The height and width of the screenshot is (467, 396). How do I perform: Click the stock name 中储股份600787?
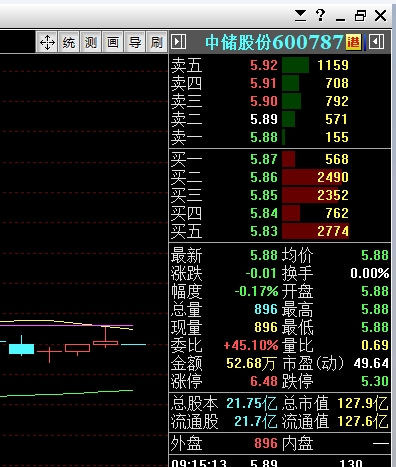point(274,42)
